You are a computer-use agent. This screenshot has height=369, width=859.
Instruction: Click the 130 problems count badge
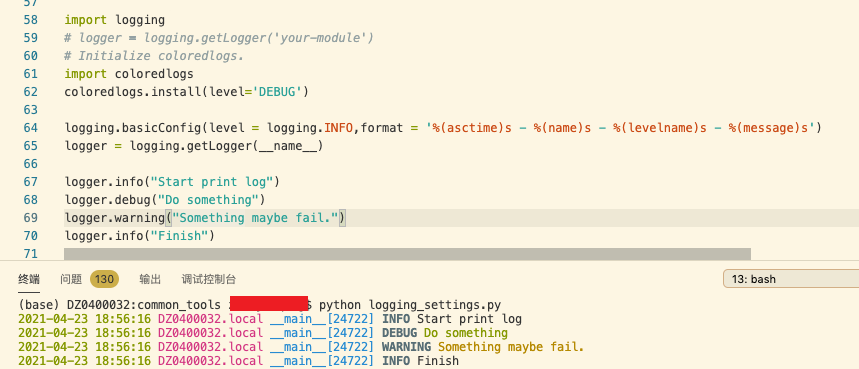pyautogui.click(x=104, y=279)
